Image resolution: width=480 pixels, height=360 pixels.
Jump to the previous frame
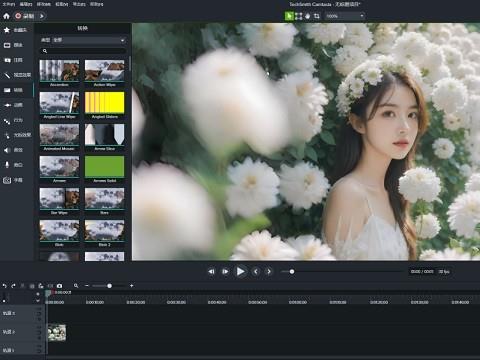(211, 272)
